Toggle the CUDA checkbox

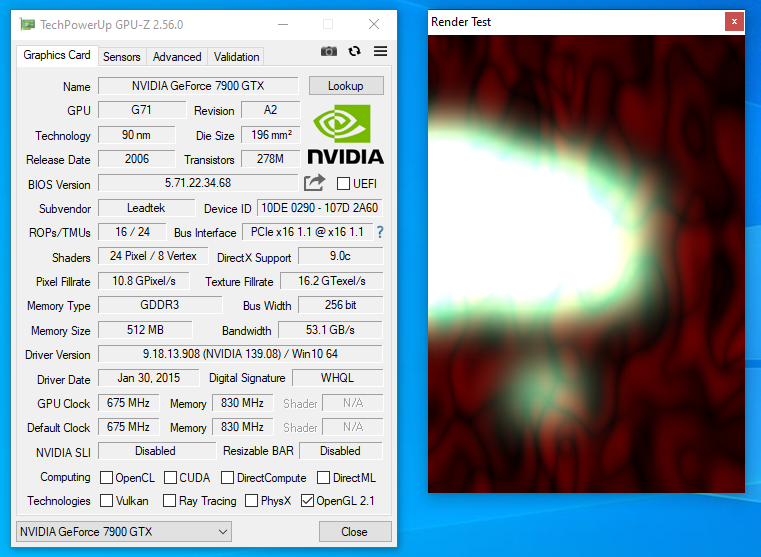(170, 477)
